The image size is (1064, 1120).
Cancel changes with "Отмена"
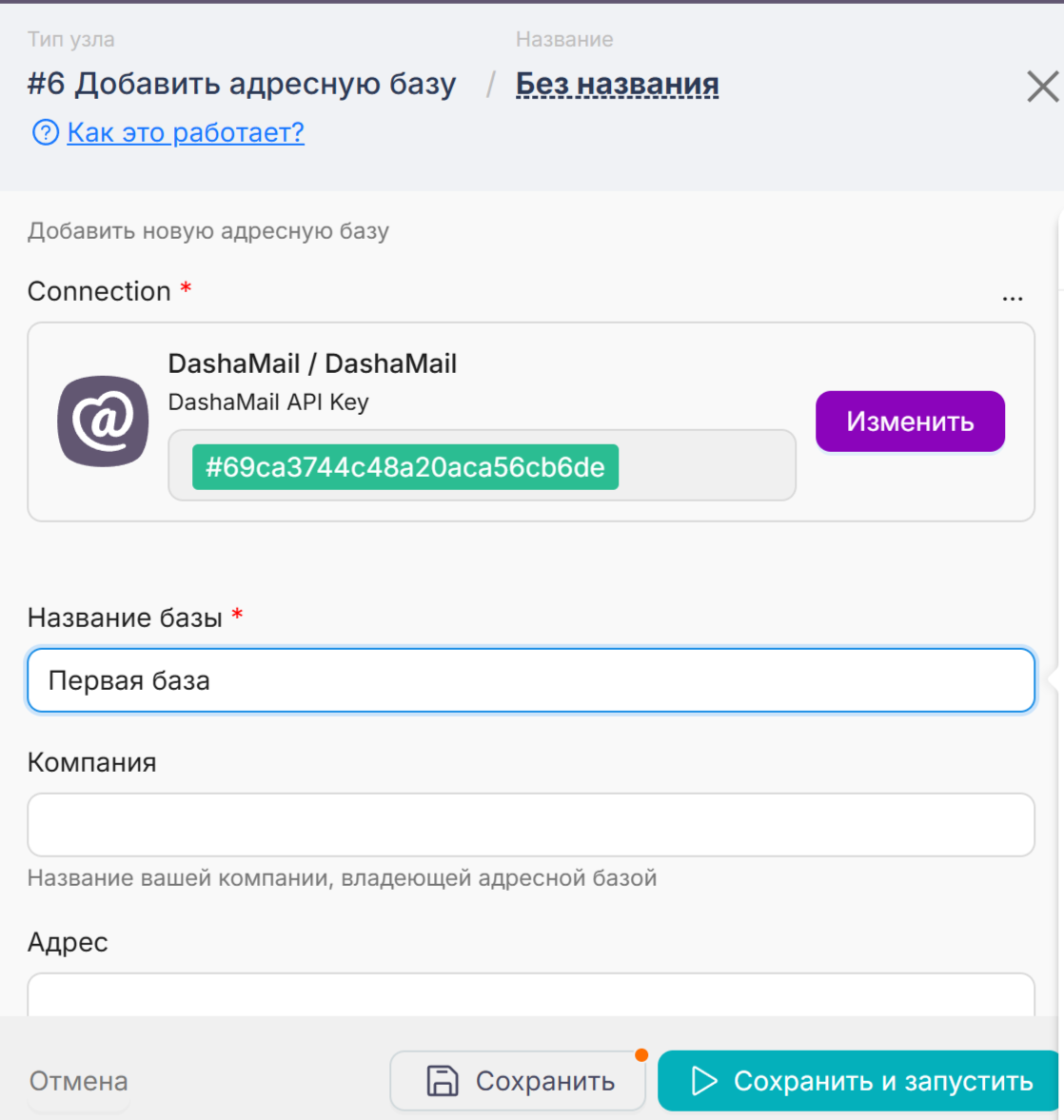pyautogui.click(x=78, y=1081)
